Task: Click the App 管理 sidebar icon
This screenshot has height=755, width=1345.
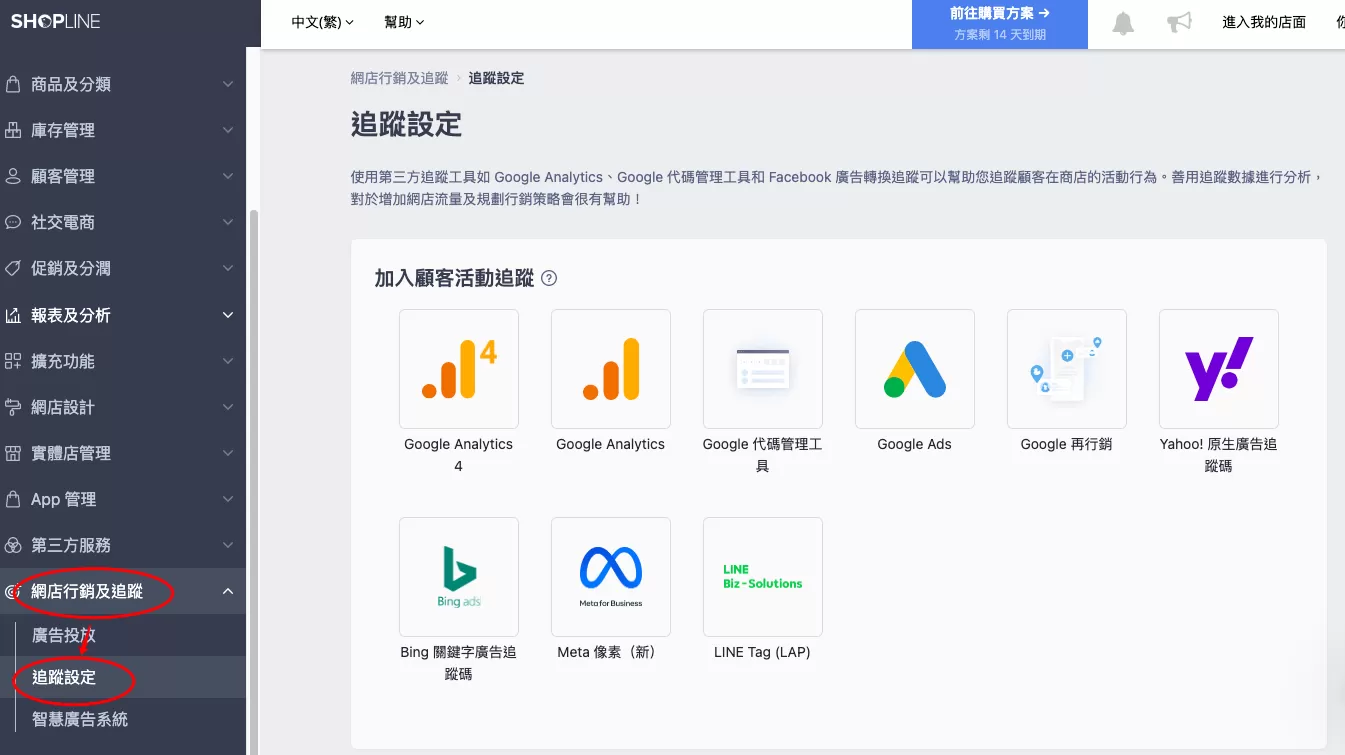Action: click(x=13, y=499)
